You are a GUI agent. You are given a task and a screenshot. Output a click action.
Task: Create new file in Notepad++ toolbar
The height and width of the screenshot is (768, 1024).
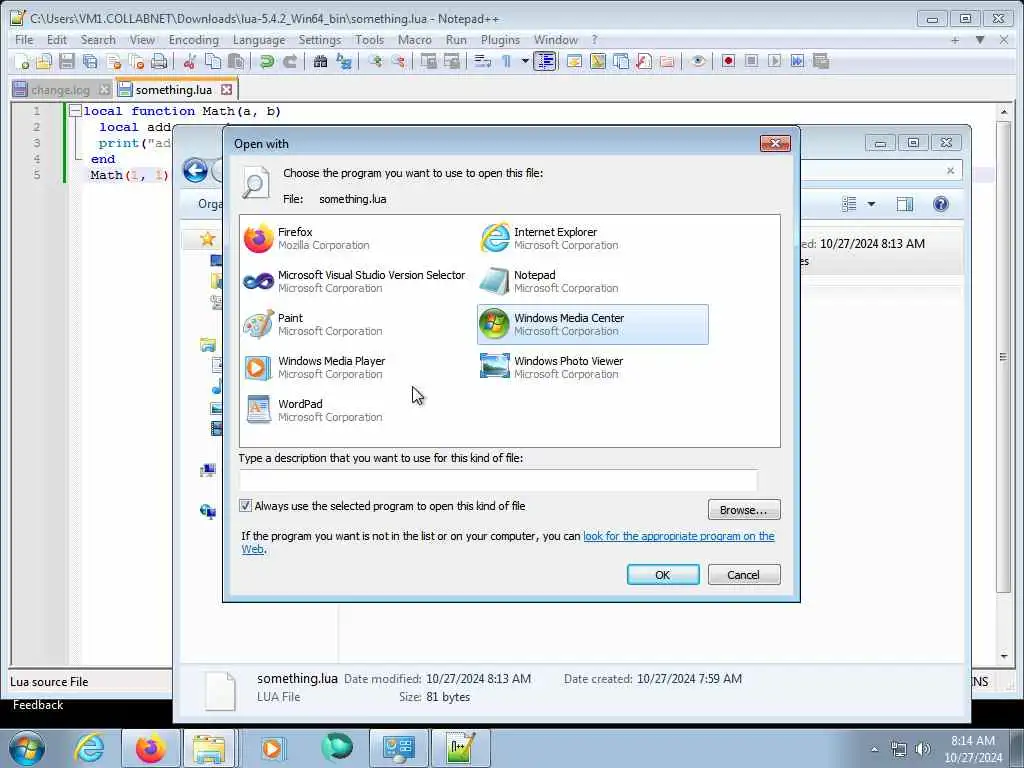(22, 61)
